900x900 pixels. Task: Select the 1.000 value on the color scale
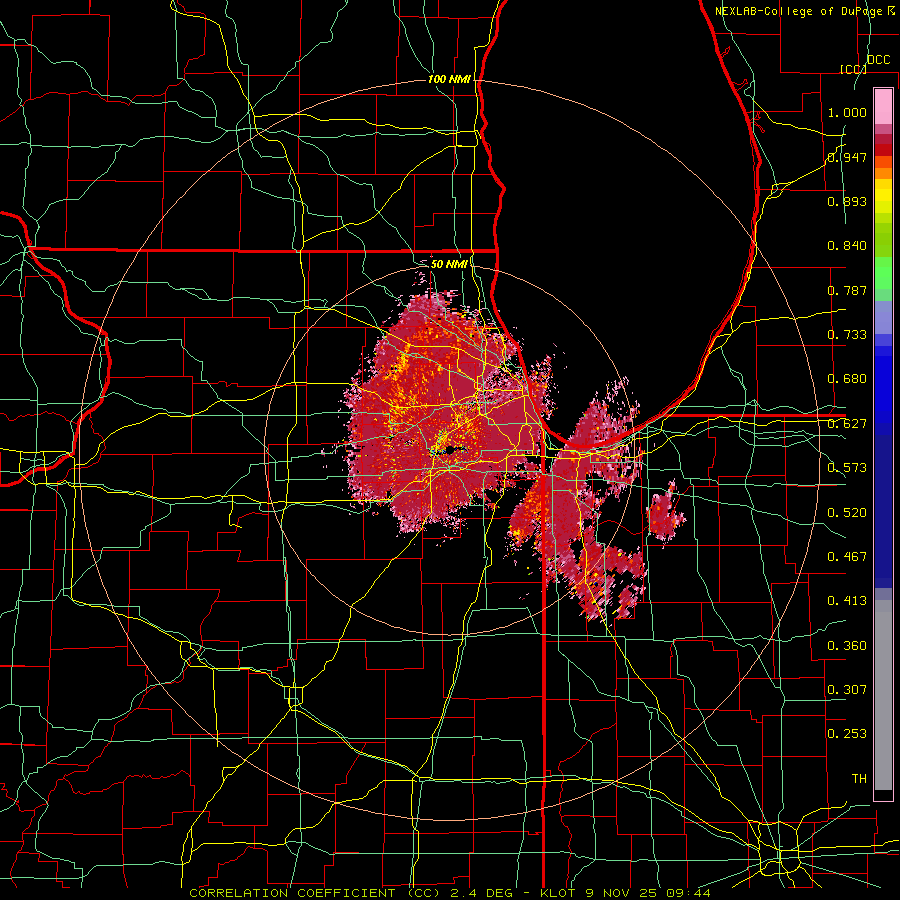tap(847, 112)
